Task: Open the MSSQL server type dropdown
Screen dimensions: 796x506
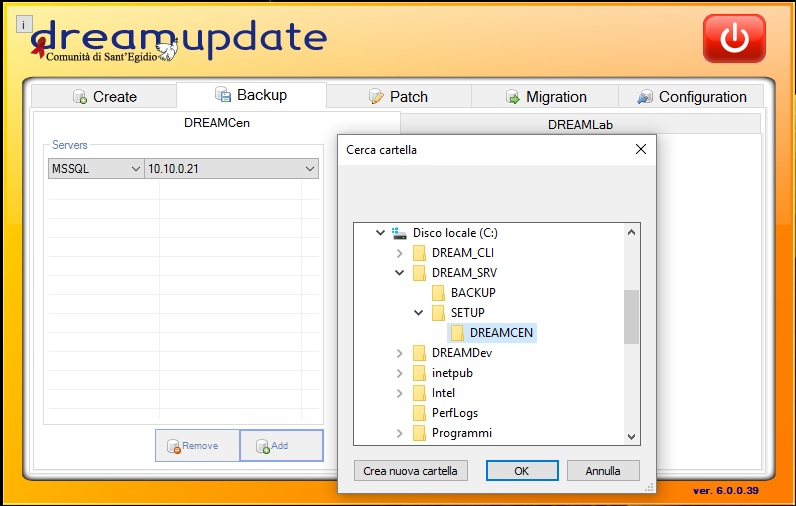Action: point(96,168)
